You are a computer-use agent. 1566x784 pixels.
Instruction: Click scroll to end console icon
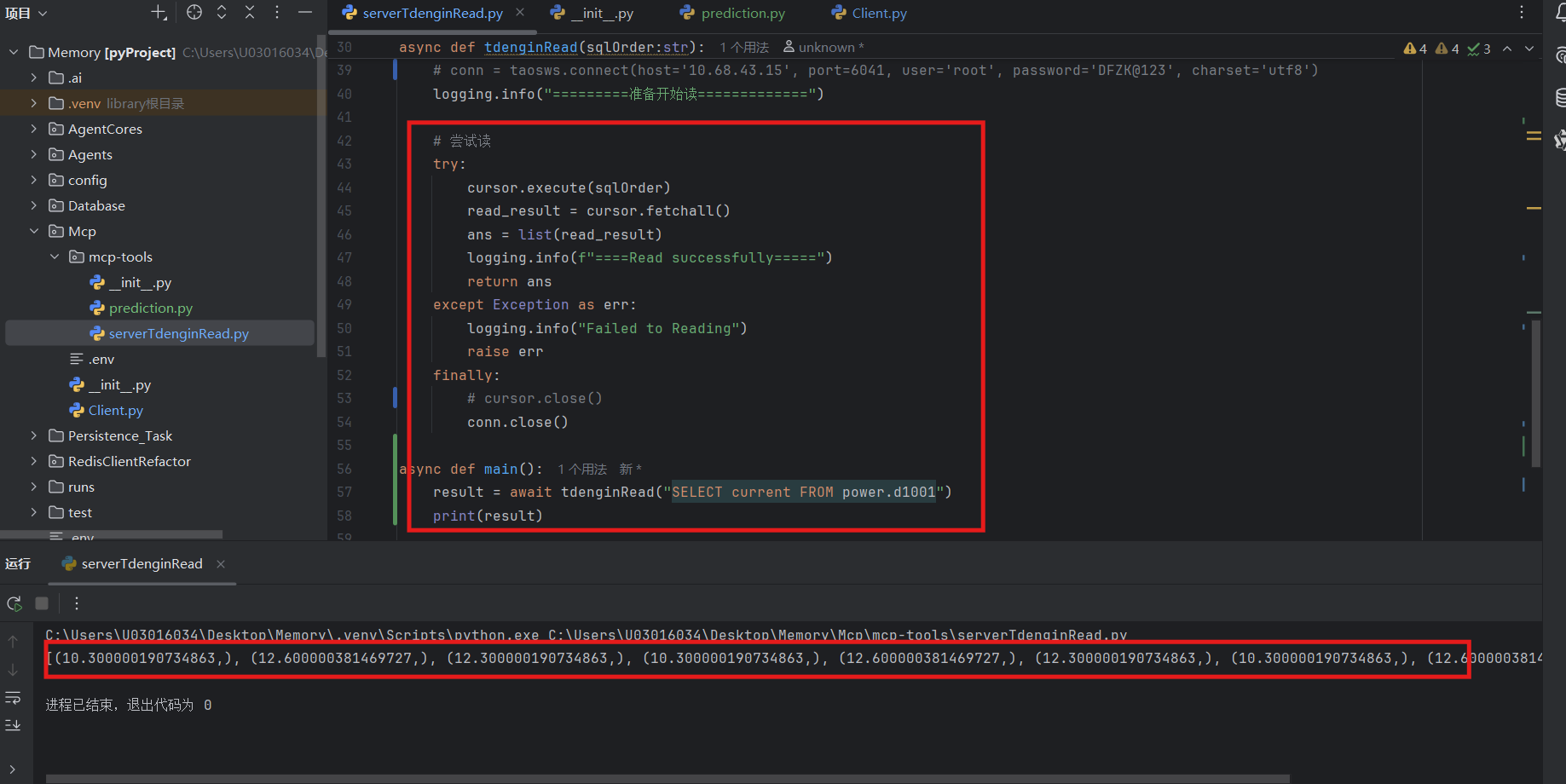coord(13,725)
